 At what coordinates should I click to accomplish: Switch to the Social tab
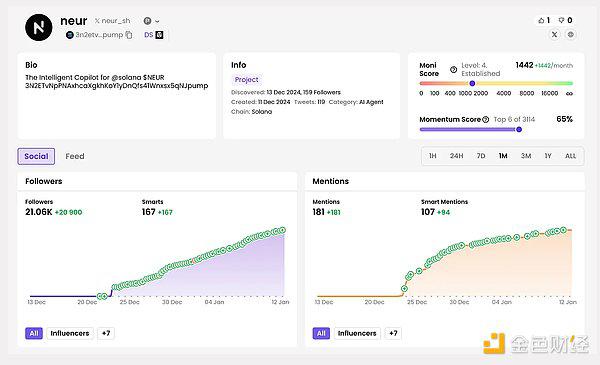[x=36, y=156]
